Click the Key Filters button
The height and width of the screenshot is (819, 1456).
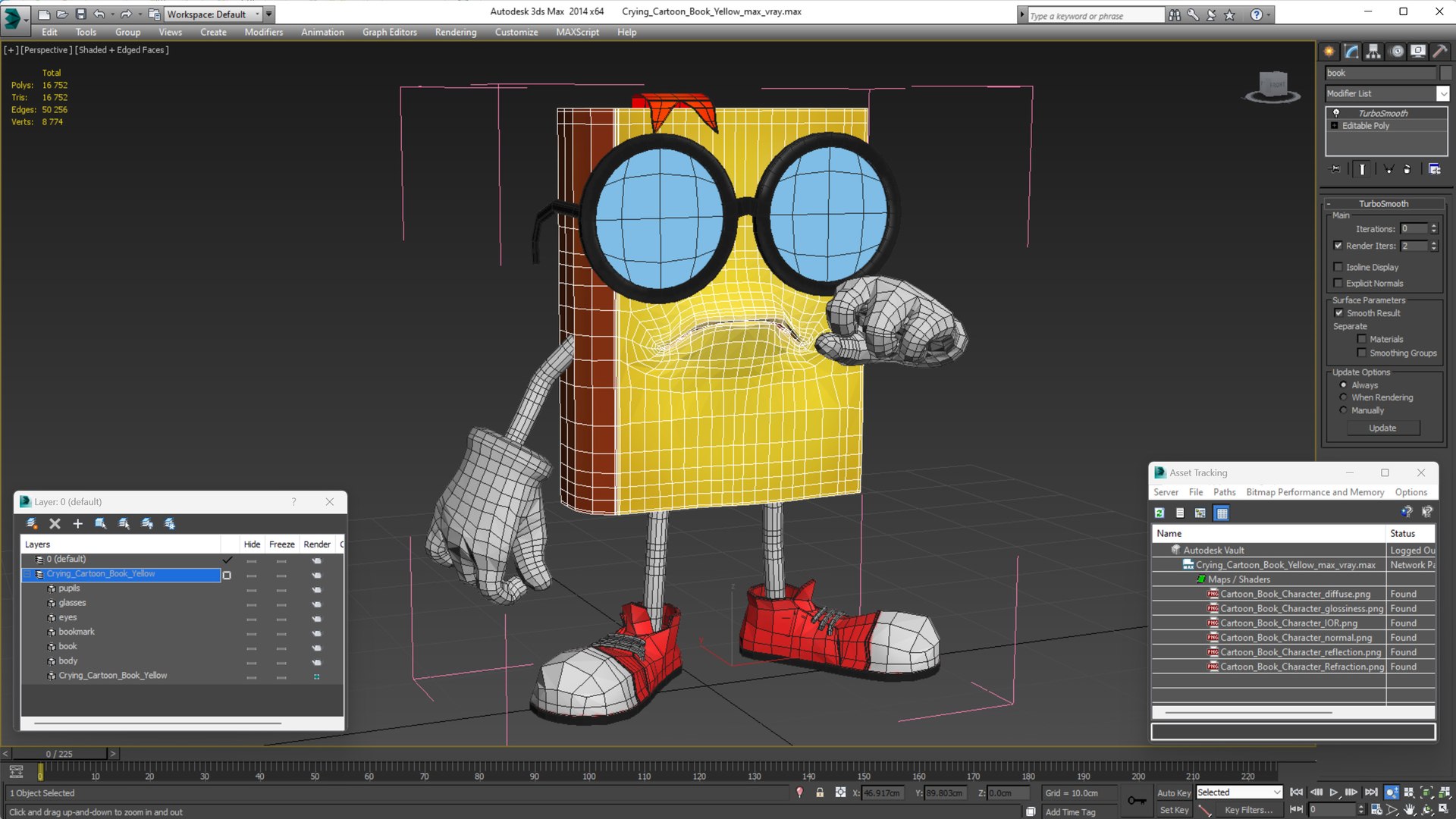1248,810
